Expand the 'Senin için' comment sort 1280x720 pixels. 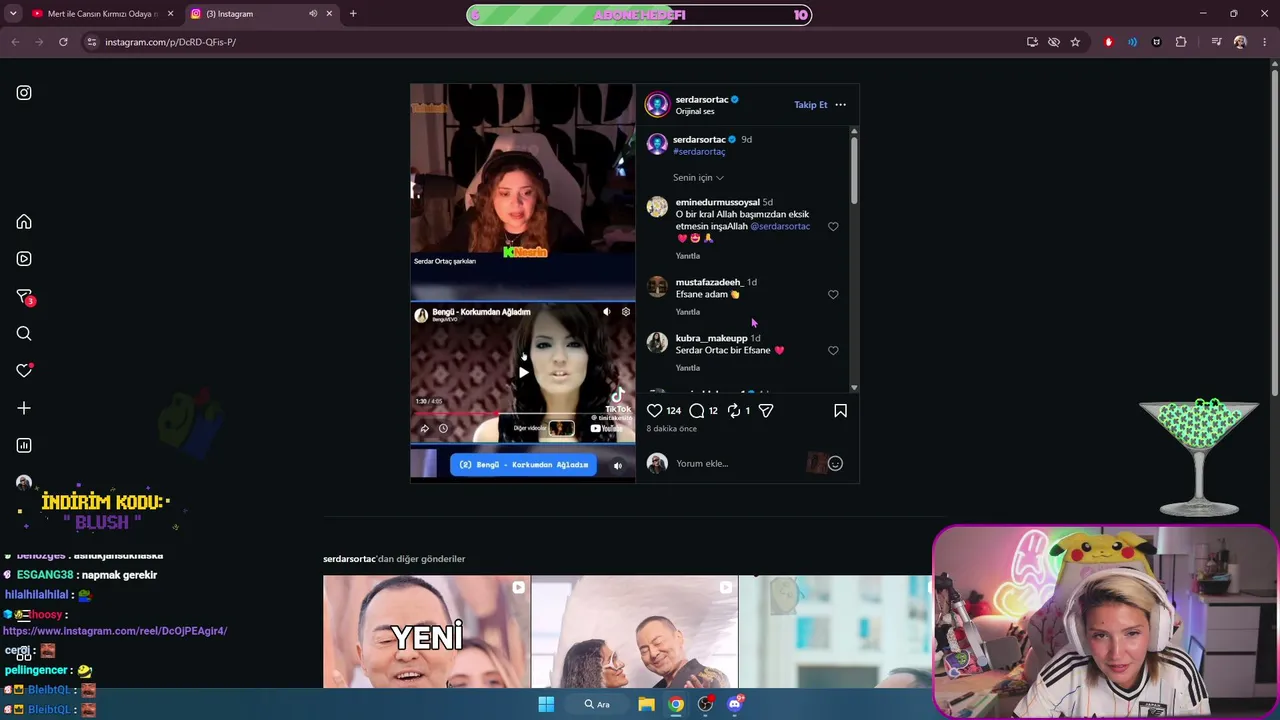(x=698, y=178)
